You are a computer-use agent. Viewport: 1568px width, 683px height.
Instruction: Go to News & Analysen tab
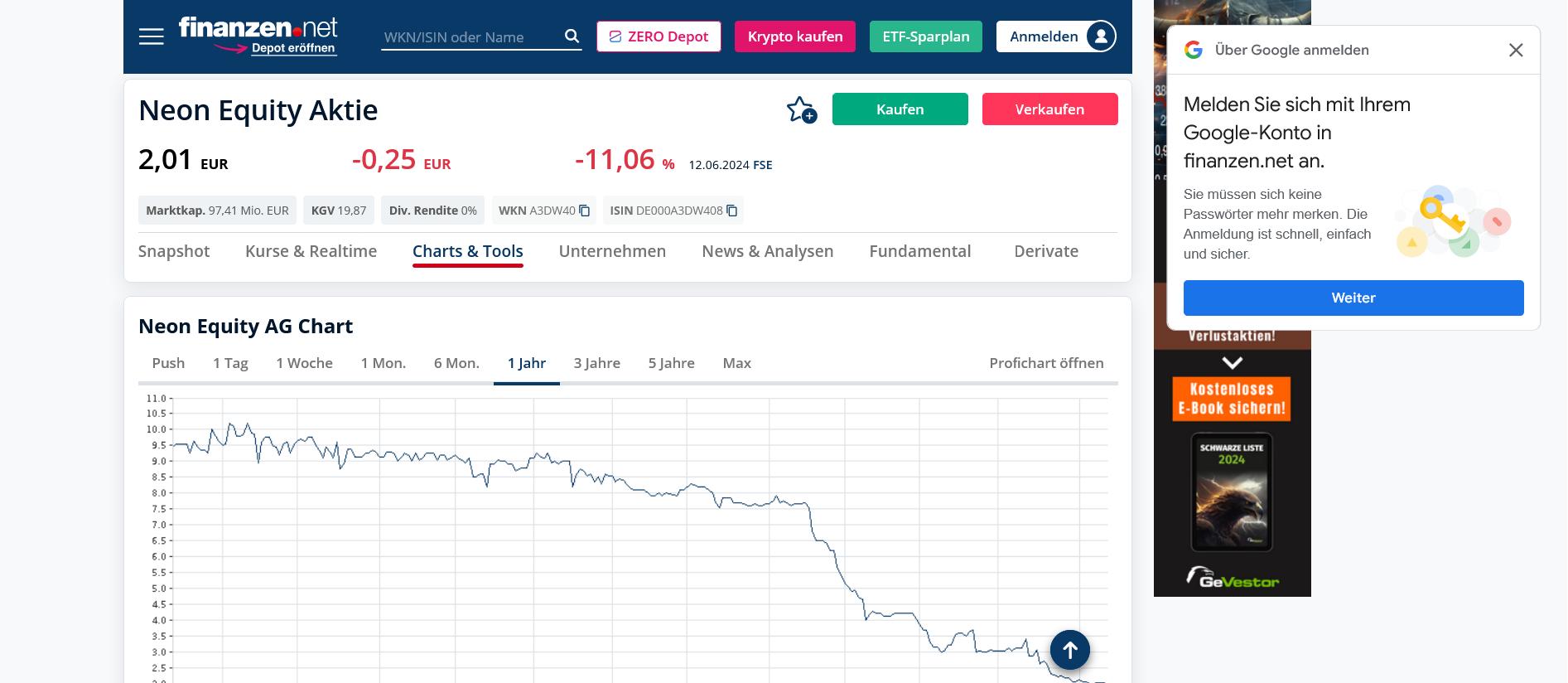pos(767,251)
